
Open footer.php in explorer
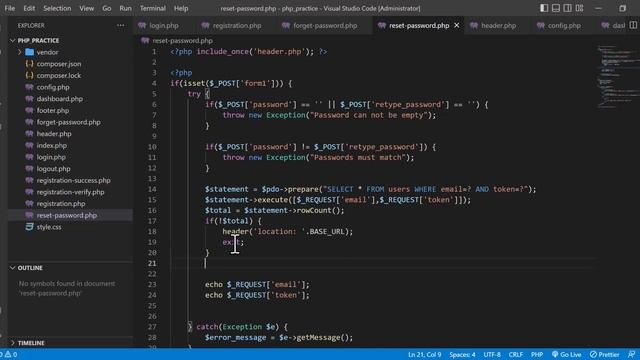53,110
